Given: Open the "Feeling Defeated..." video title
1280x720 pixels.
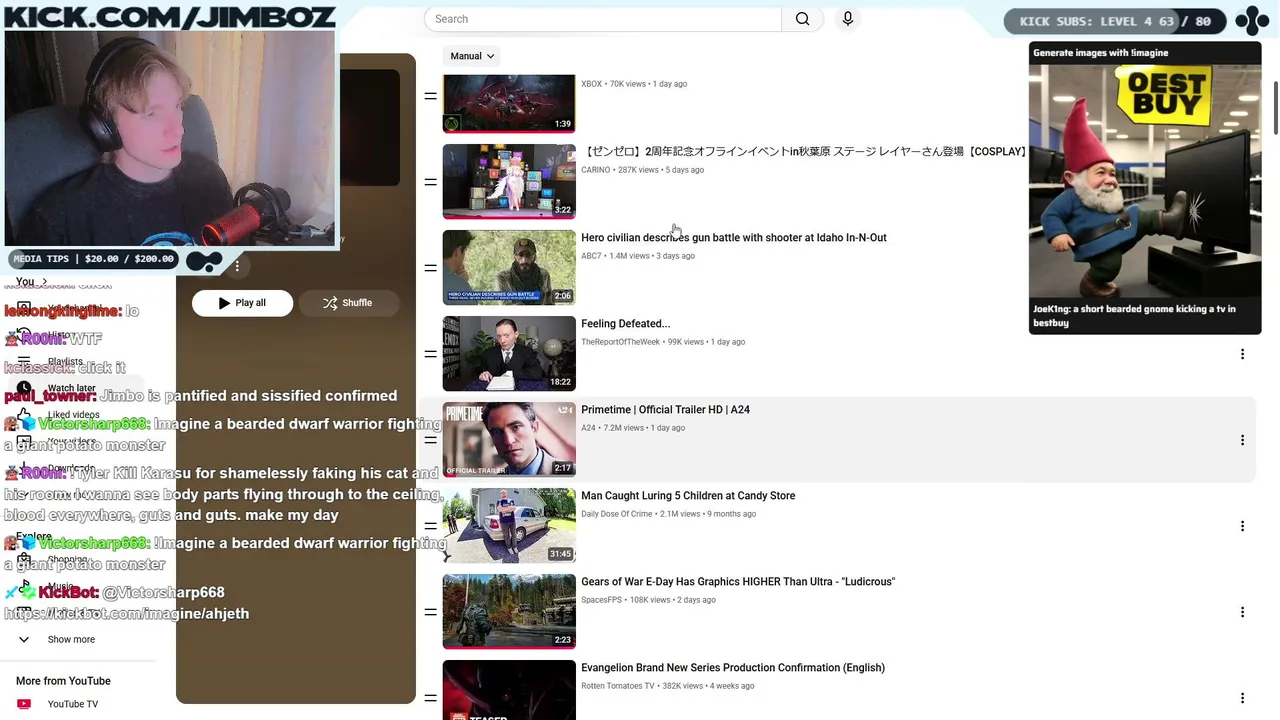Looking at the screenshot, I should (x=626, y=324).
